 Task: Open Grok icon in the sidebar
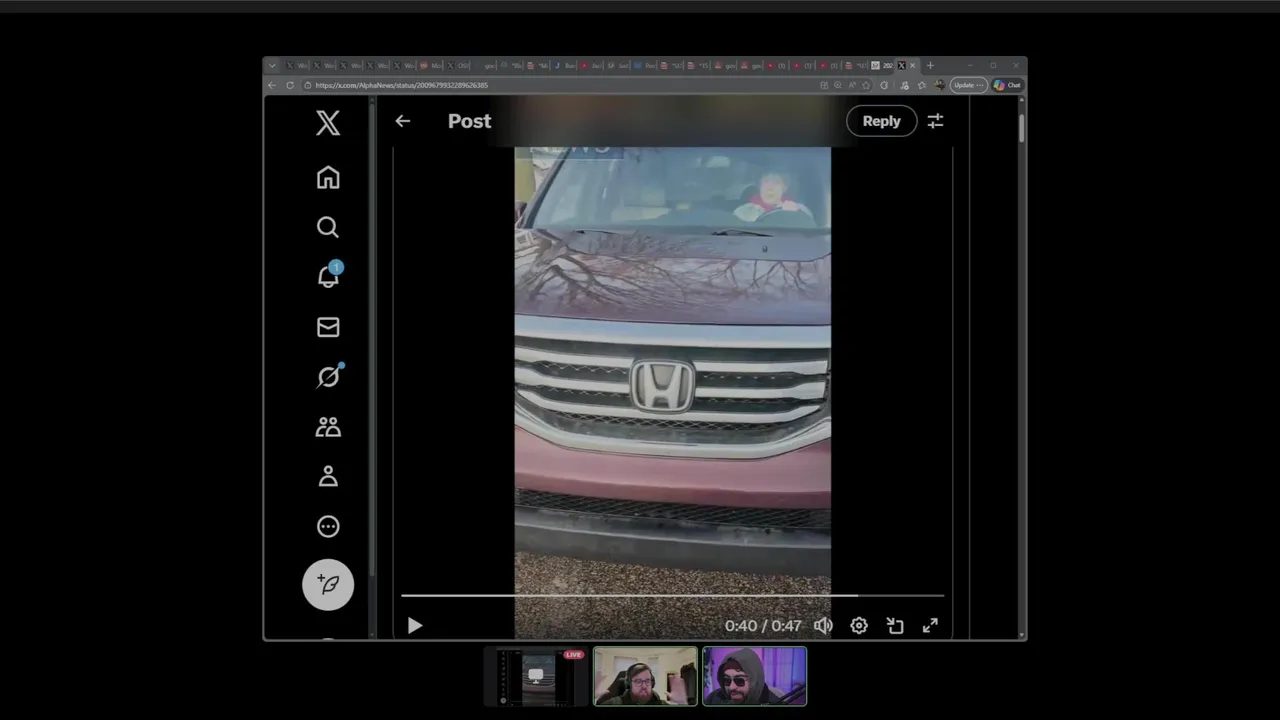[x=328, y=377]
